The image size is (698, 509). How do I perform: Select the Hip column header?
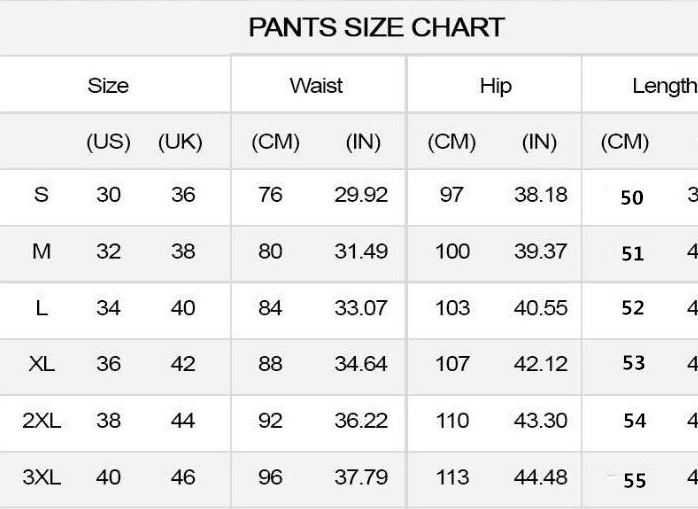coord(495,85)
